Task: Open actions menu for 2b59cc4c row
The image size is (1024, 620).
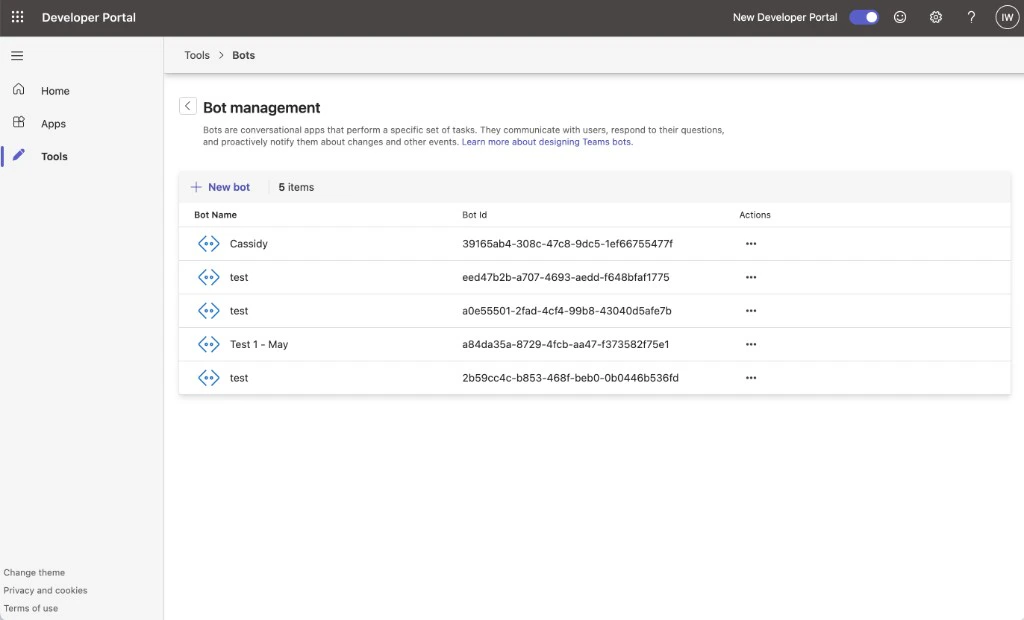Action: tap(751, 378)
